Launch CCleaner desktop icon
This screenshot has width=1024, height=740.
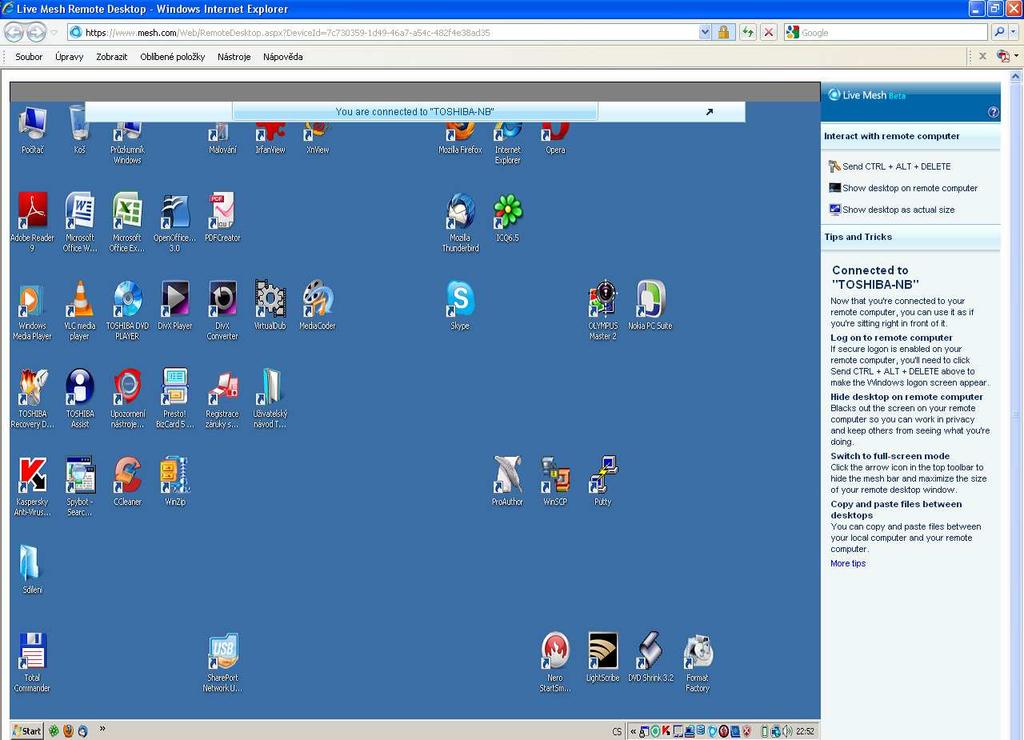[x=127, y=482]
